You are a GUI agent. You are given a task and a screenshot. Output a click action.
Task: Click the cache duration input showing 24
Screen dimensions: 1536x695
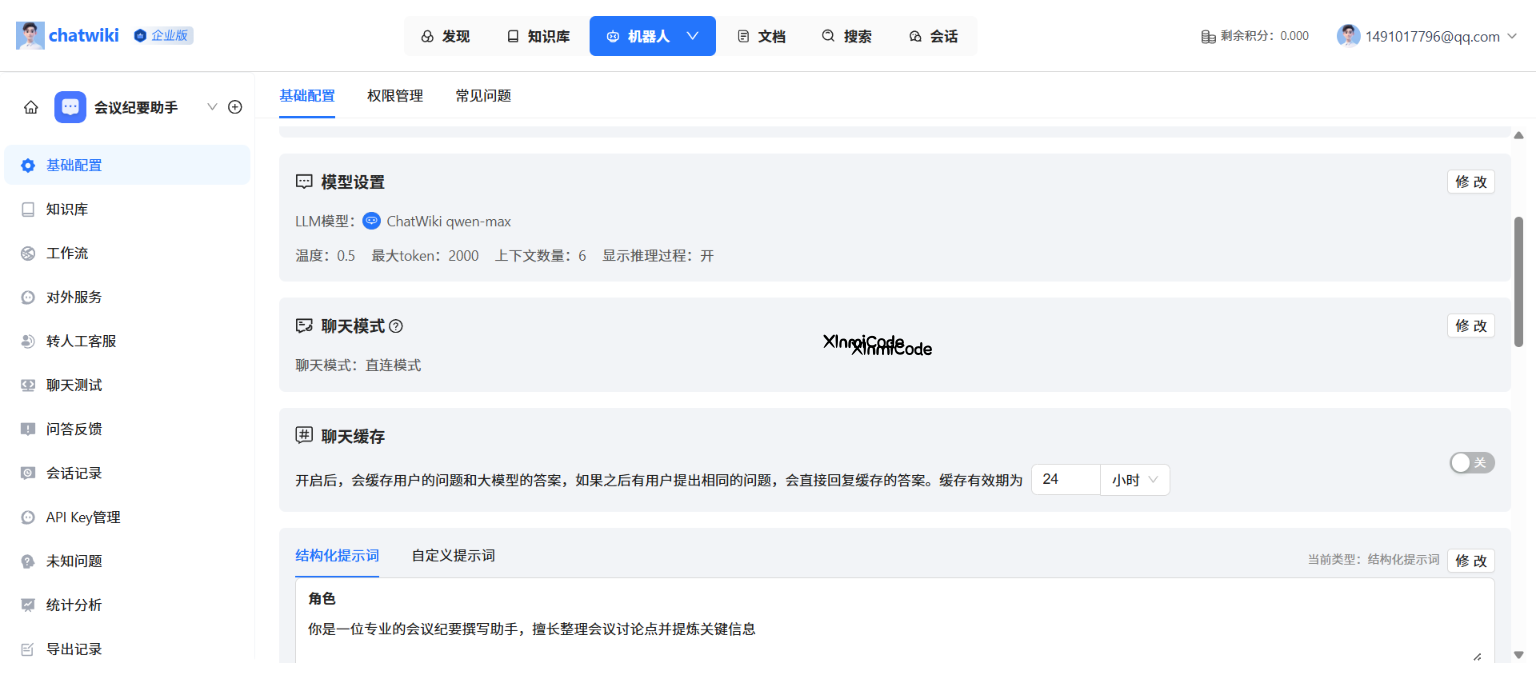tap(1065, 479)
